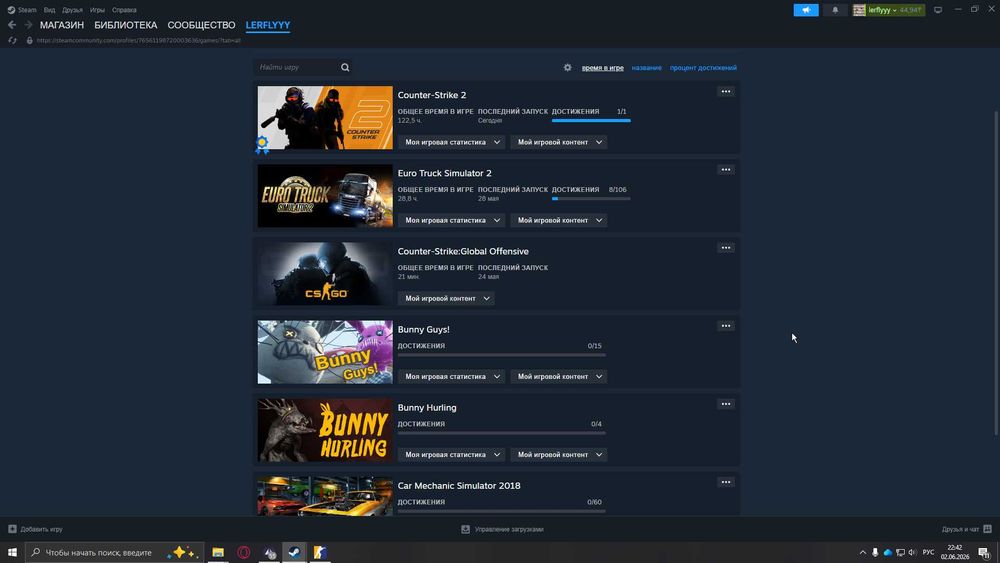Click the padlock icon in address bar

pyautogui.click(x=29, y=40)
